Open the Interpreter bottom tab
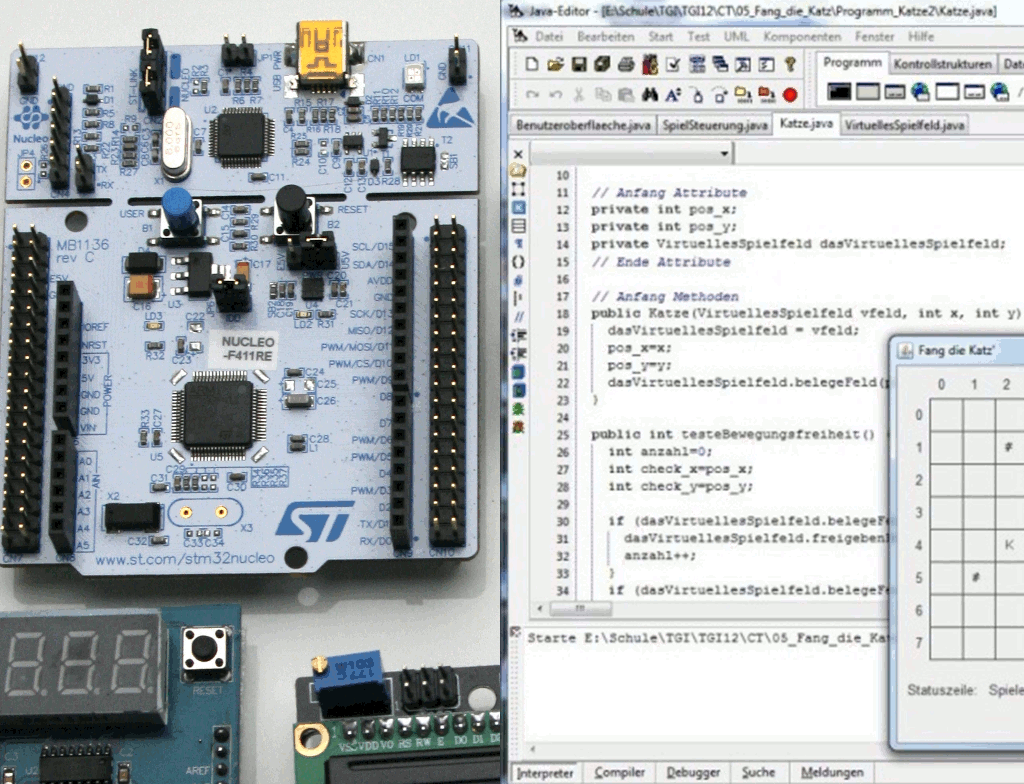 click(545, 773)
